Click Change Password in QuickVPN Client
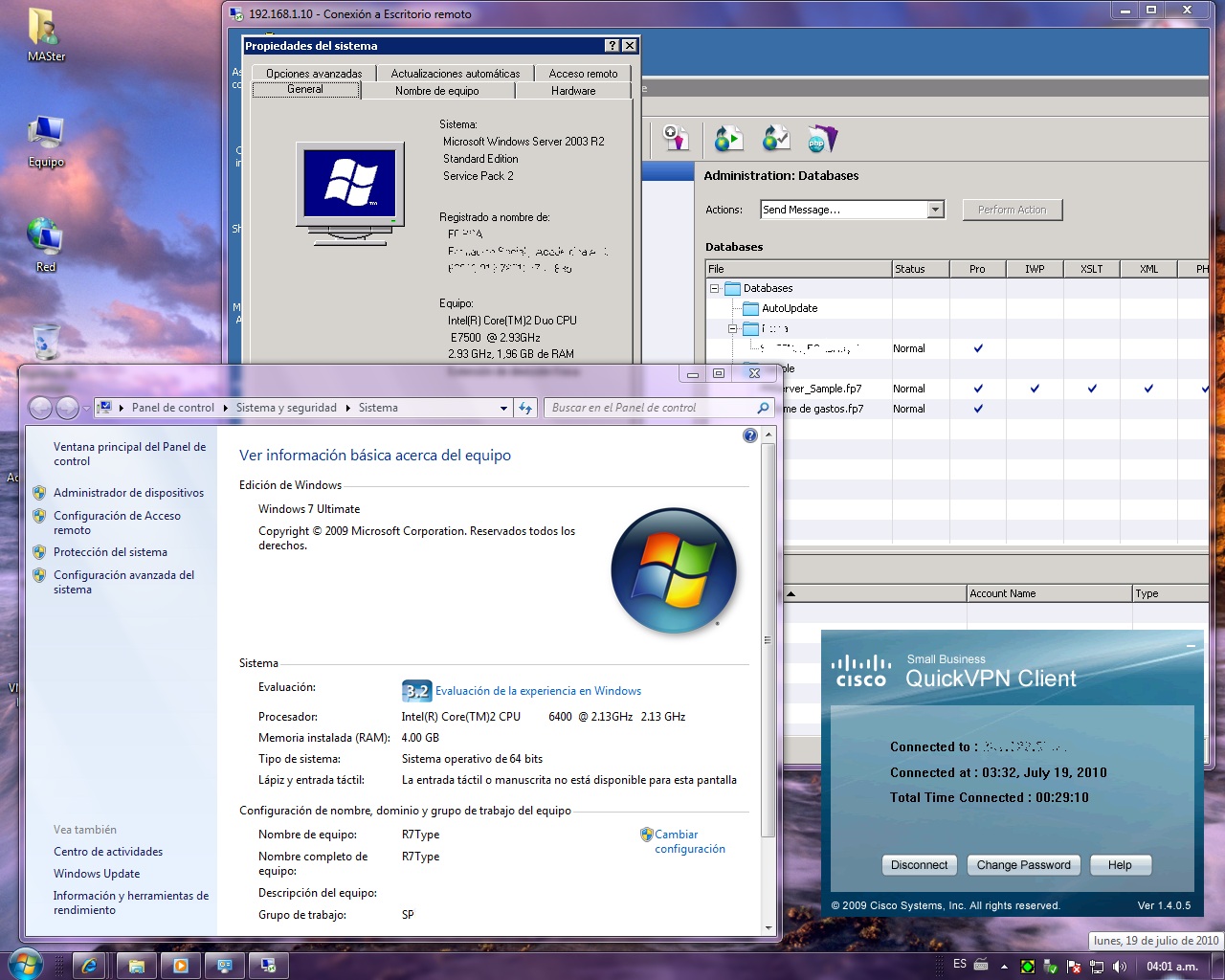 coord(1024,865)
